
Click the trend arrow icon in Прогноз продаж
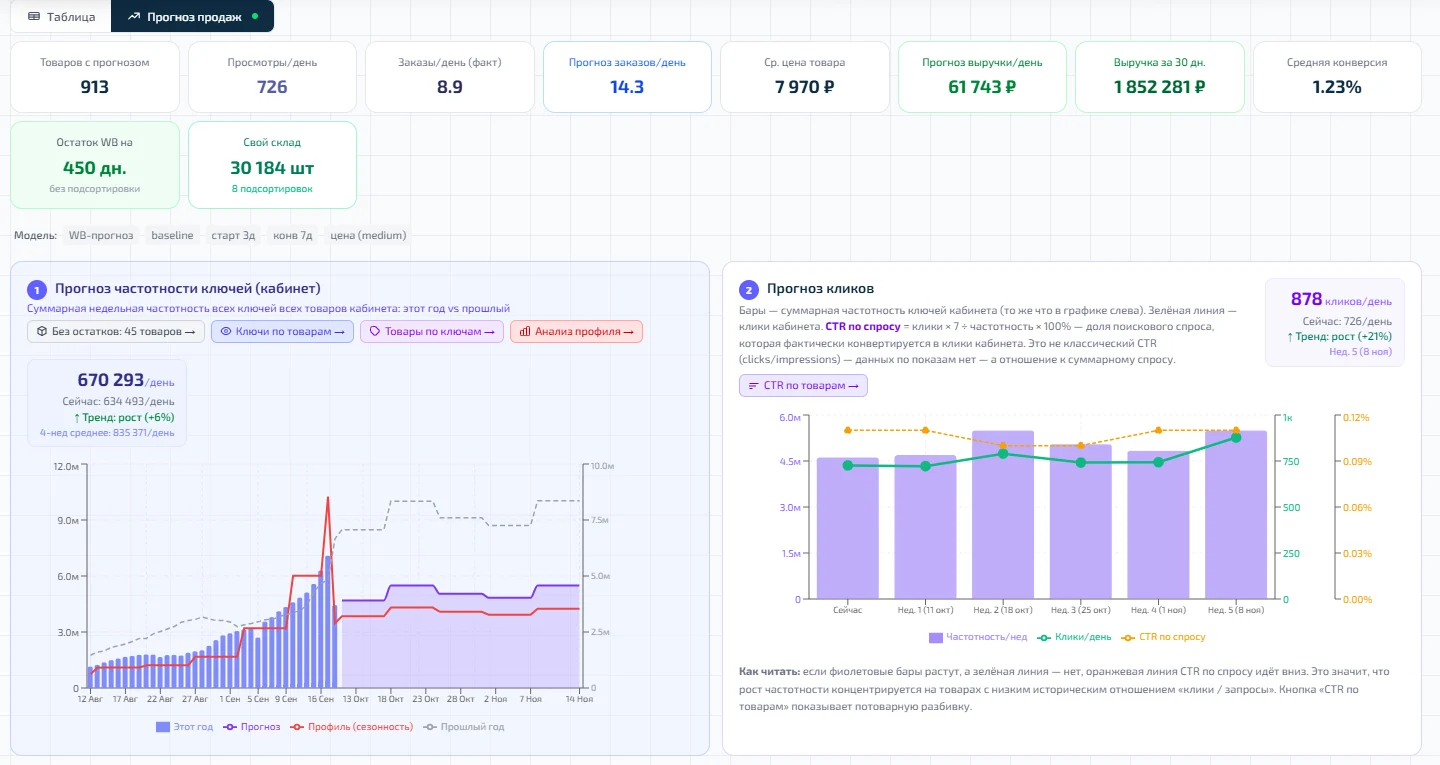134,17
